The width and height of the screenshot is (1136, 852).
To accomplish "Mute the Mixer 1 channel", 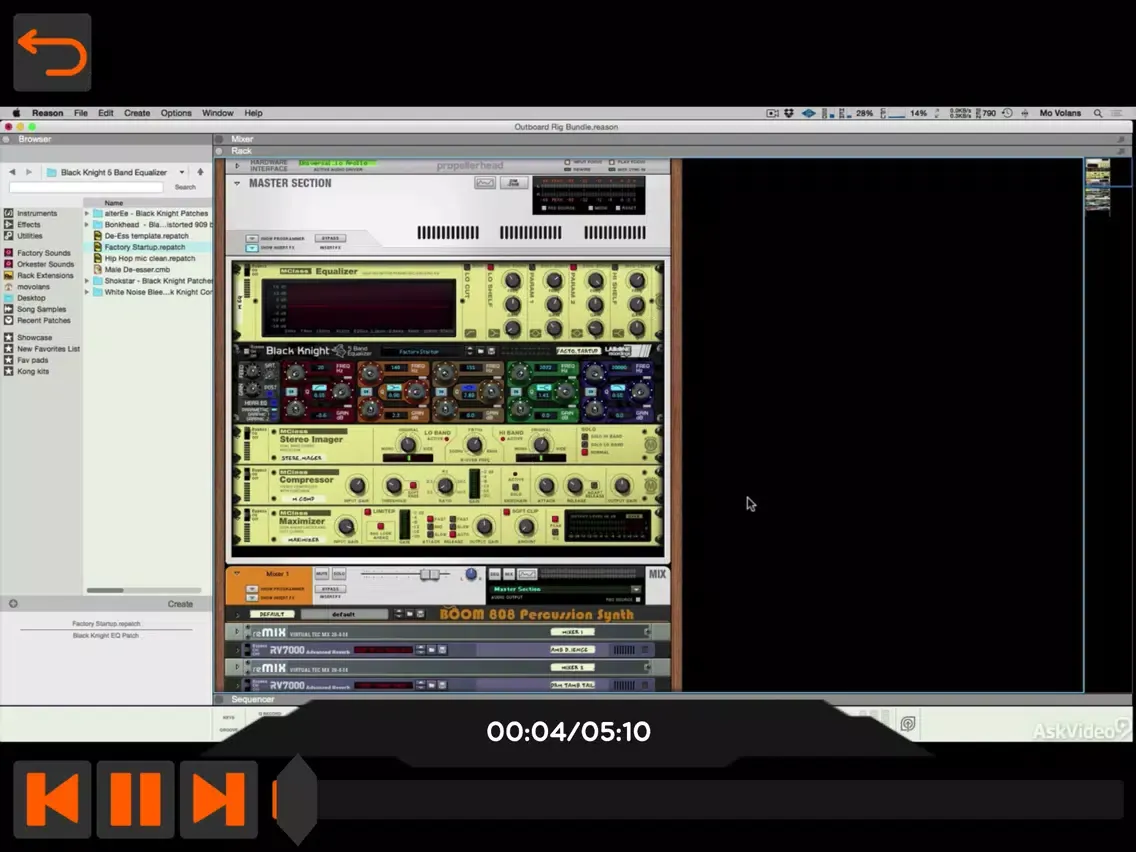I will (322, 574).
